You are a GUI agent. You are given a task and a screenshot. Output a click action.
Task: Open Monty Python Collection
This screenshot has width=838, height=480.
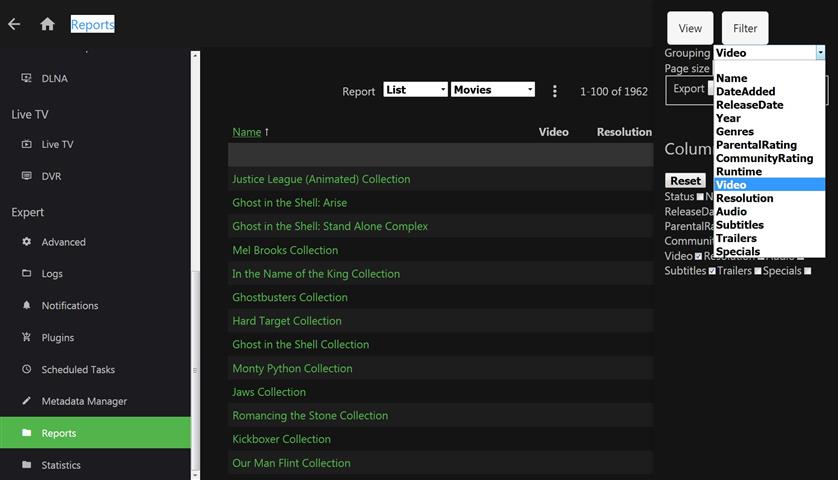[x=292, y=368]
